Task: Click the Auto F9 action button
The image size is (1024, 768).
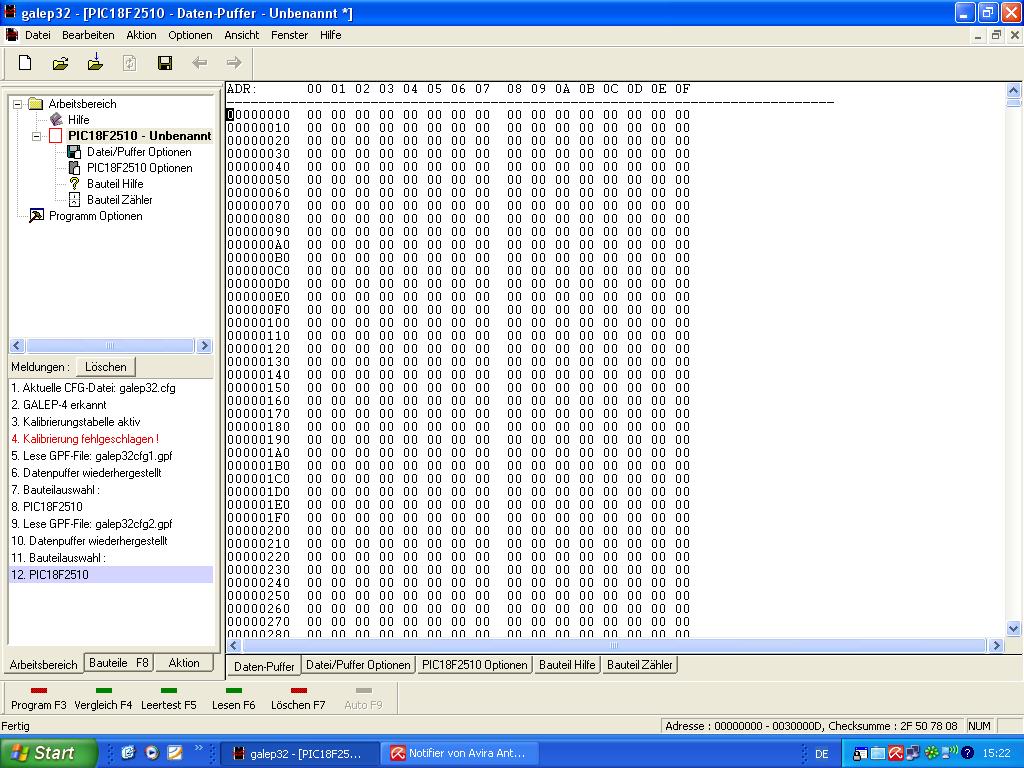Action: (363, 699)
